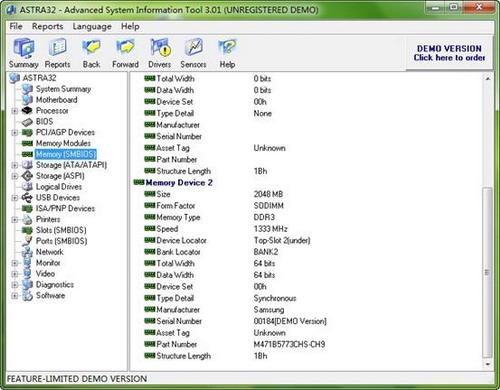Select the Logical Drives icon

(27, 187)
